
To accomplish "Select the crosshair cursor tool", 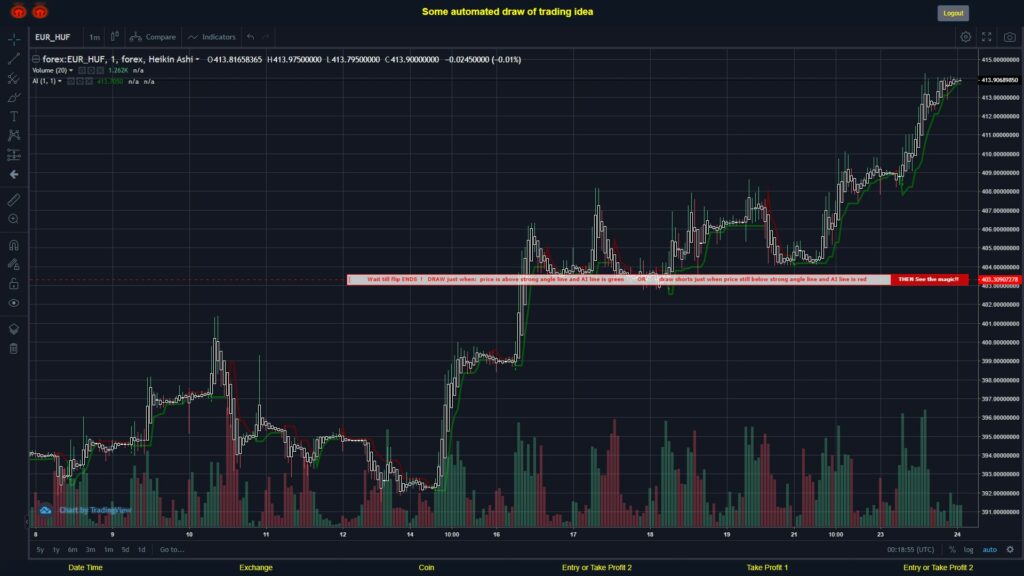I will pyautogui.click(x=14, y=39).
